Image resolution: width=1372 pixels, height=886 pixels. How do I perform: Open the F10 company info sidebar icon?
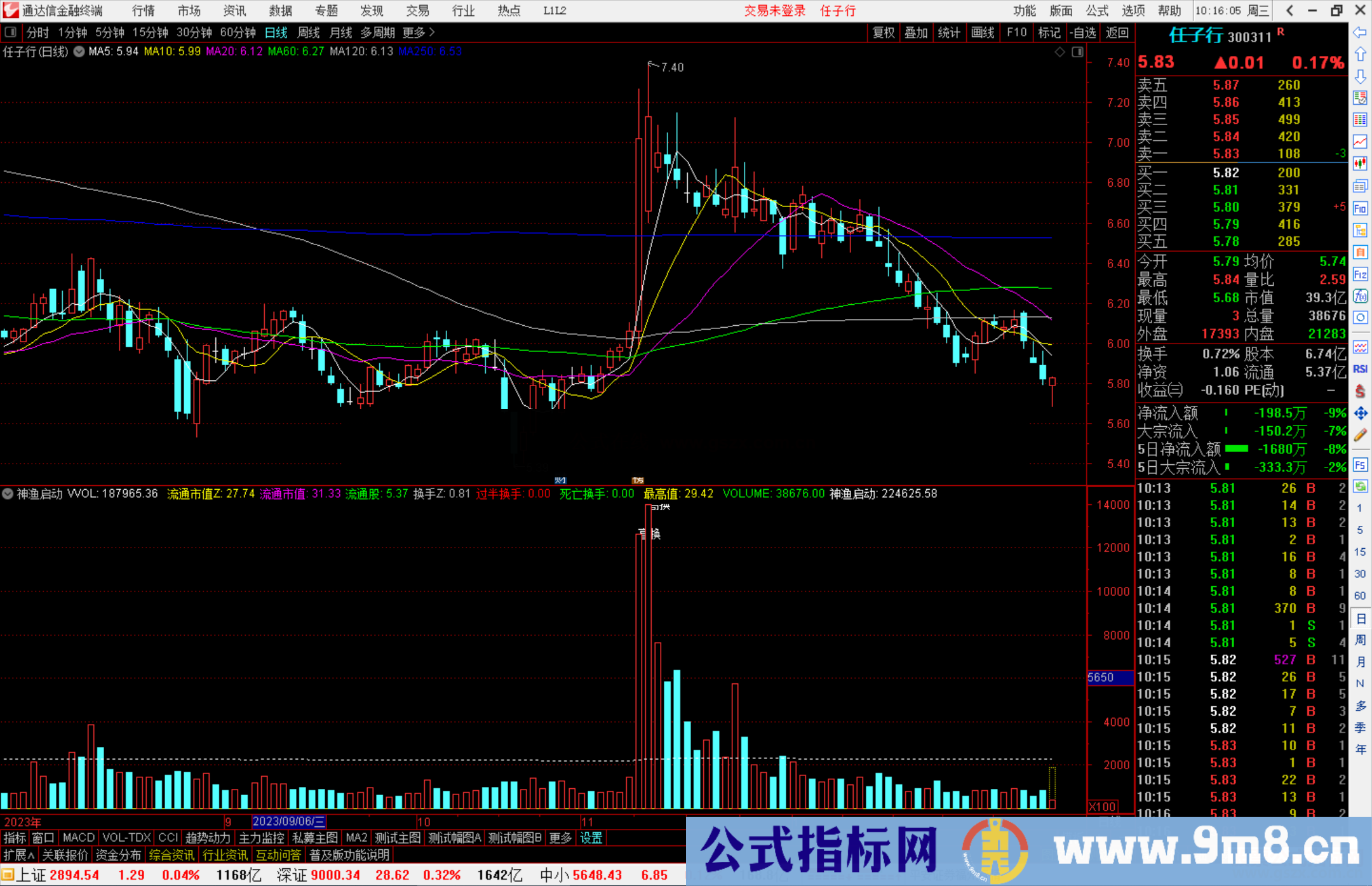(1360, 208)
